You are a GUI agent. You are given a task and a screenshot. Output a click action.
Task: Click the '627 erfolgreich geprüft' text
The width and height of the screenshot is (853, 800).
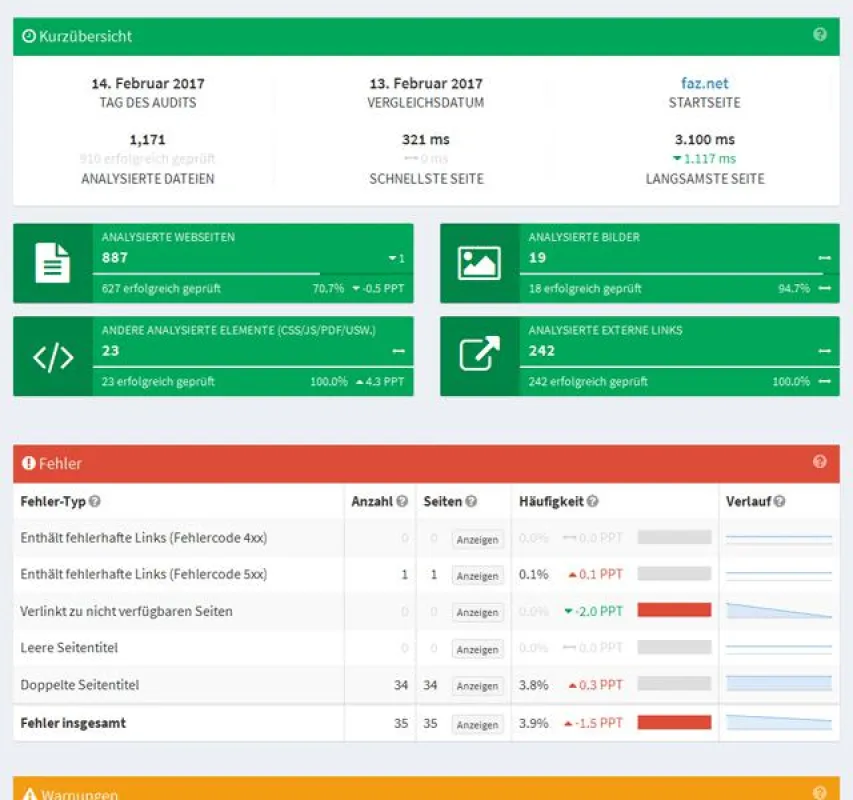tap(161, 288)
